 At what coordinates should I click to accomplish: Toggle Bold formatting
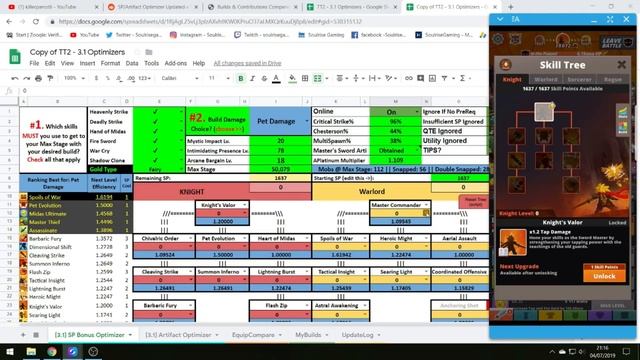[x=241, y=78]
